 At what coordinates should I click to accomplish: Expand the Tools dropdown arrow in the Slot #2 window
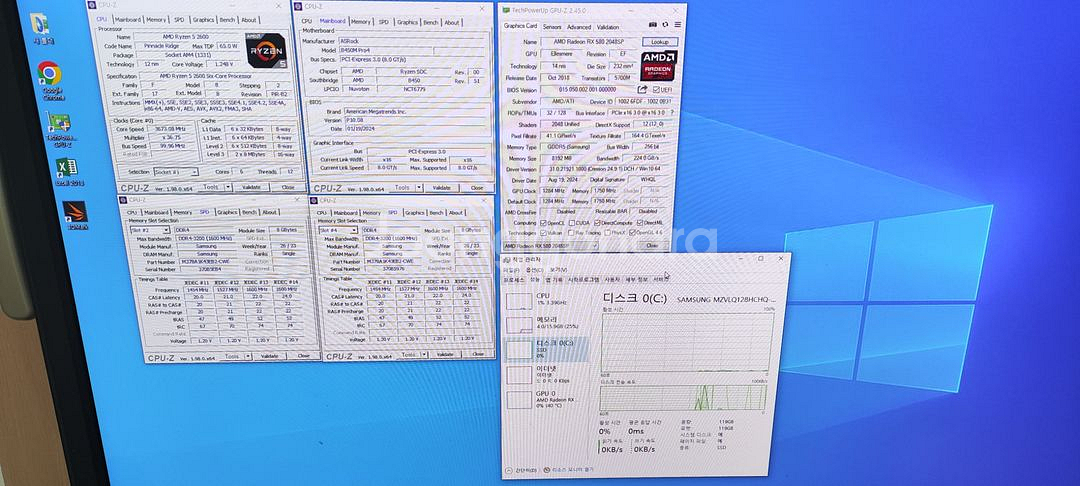[x=249, y=356]
